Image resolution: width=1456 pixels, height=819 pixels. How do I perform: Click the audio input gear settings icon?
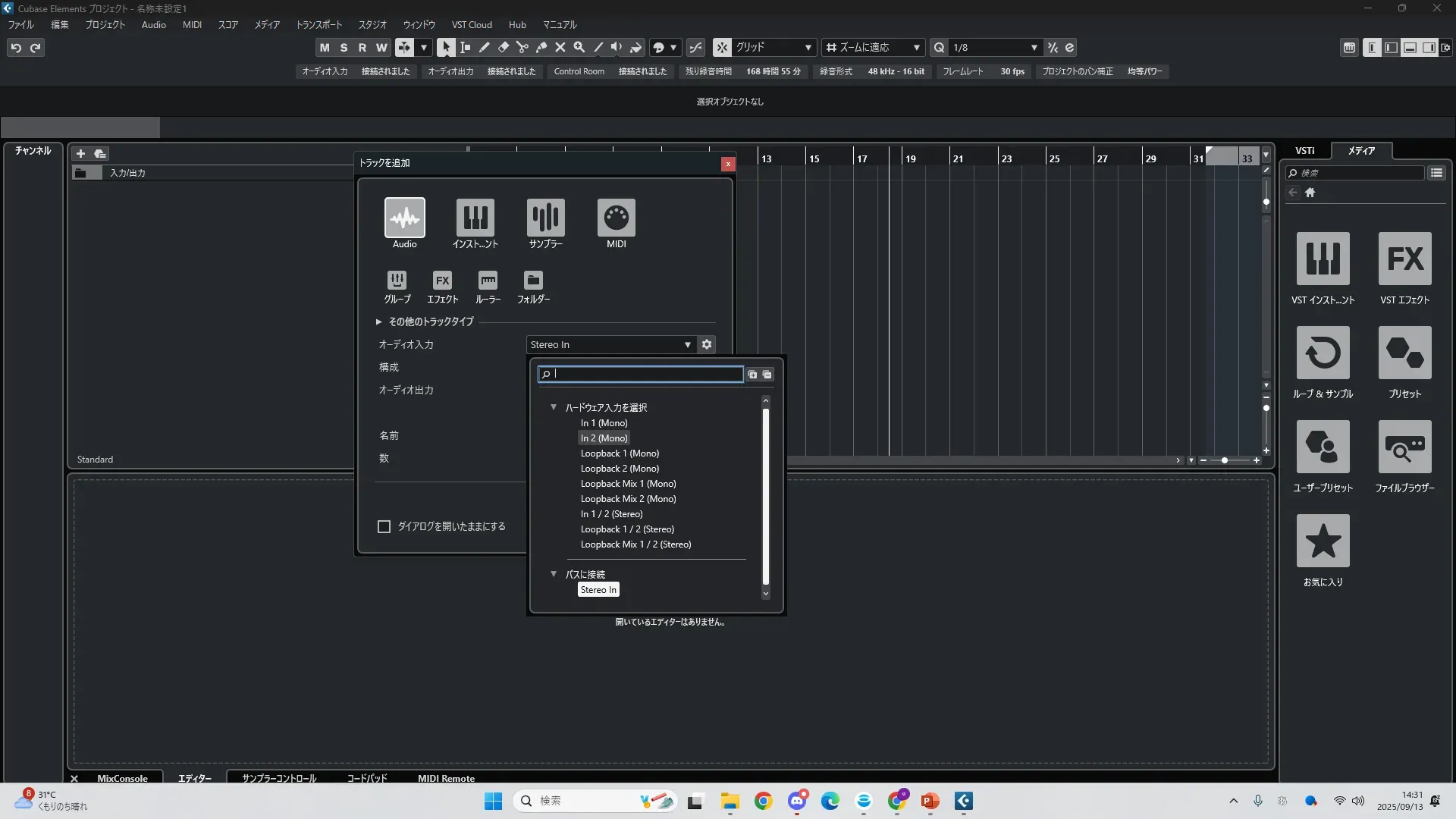707,344
